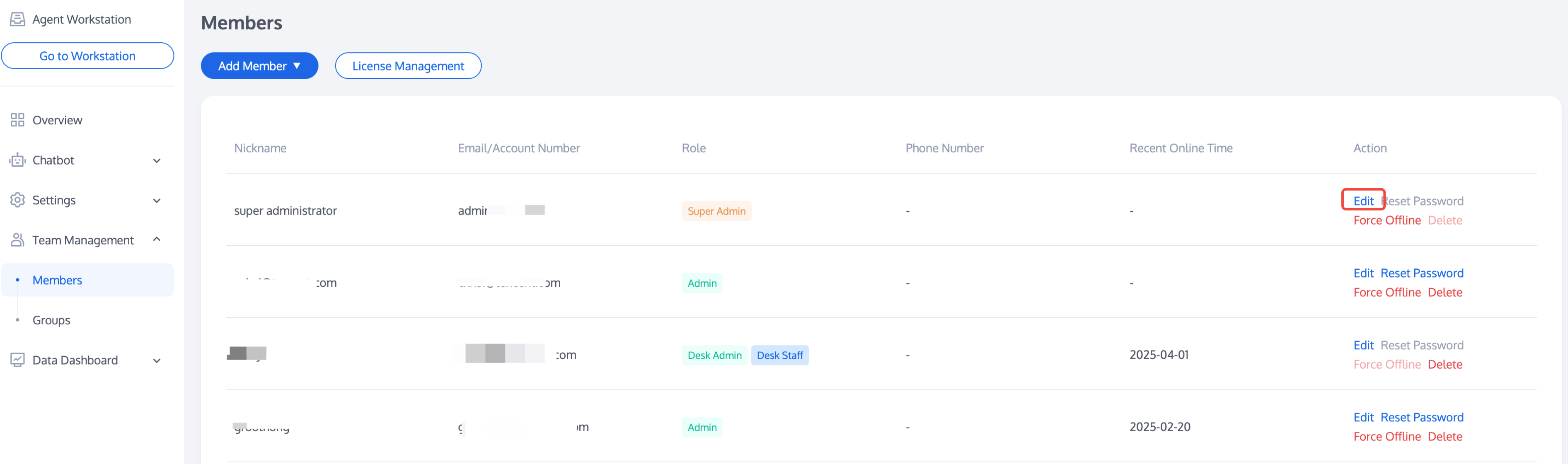Edit the super administrator member
The height and width of the screenshot is (464, 1568).
pyautogui.click(x=1363, y=201)
